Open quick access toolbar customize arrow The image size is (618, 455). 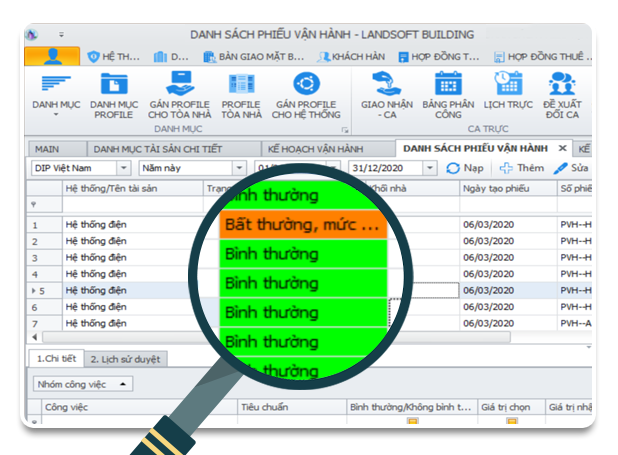[61, 35]
